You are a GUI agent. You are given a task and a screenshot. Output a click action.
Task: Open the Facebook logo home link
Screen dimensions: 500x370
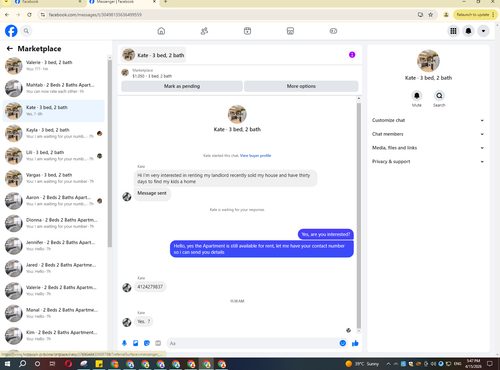pyautogui.click(x=11, y=31)
